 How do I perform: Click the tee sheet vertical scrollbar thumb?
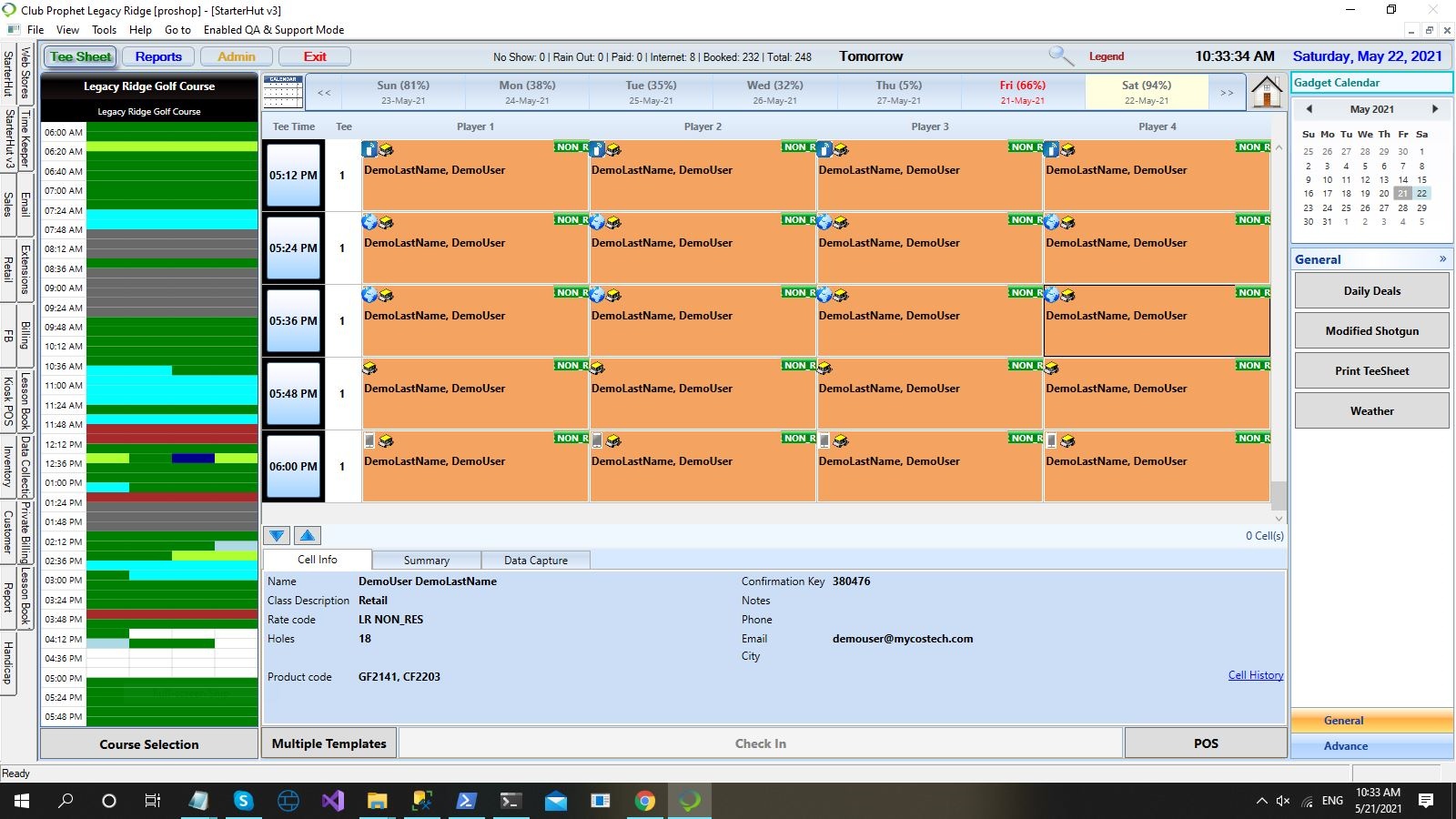point(1279,495)
